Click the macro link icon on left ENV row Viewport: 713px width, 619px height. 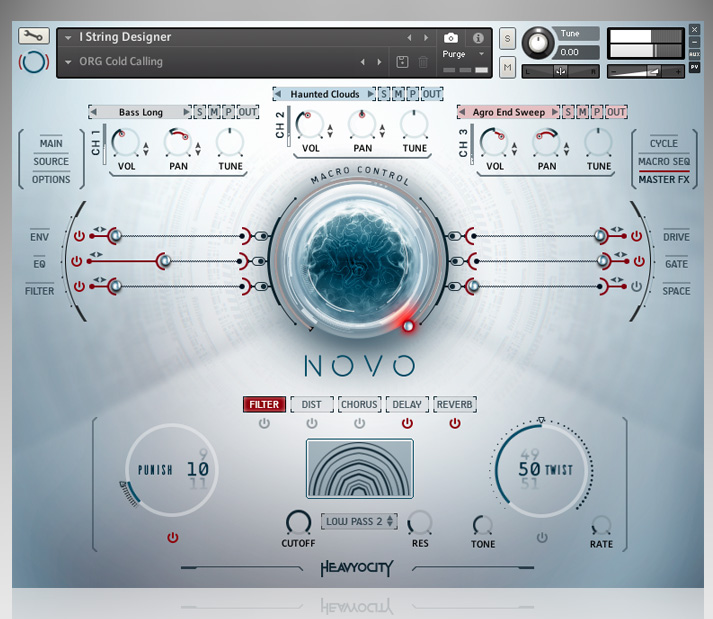coord(262,236)
